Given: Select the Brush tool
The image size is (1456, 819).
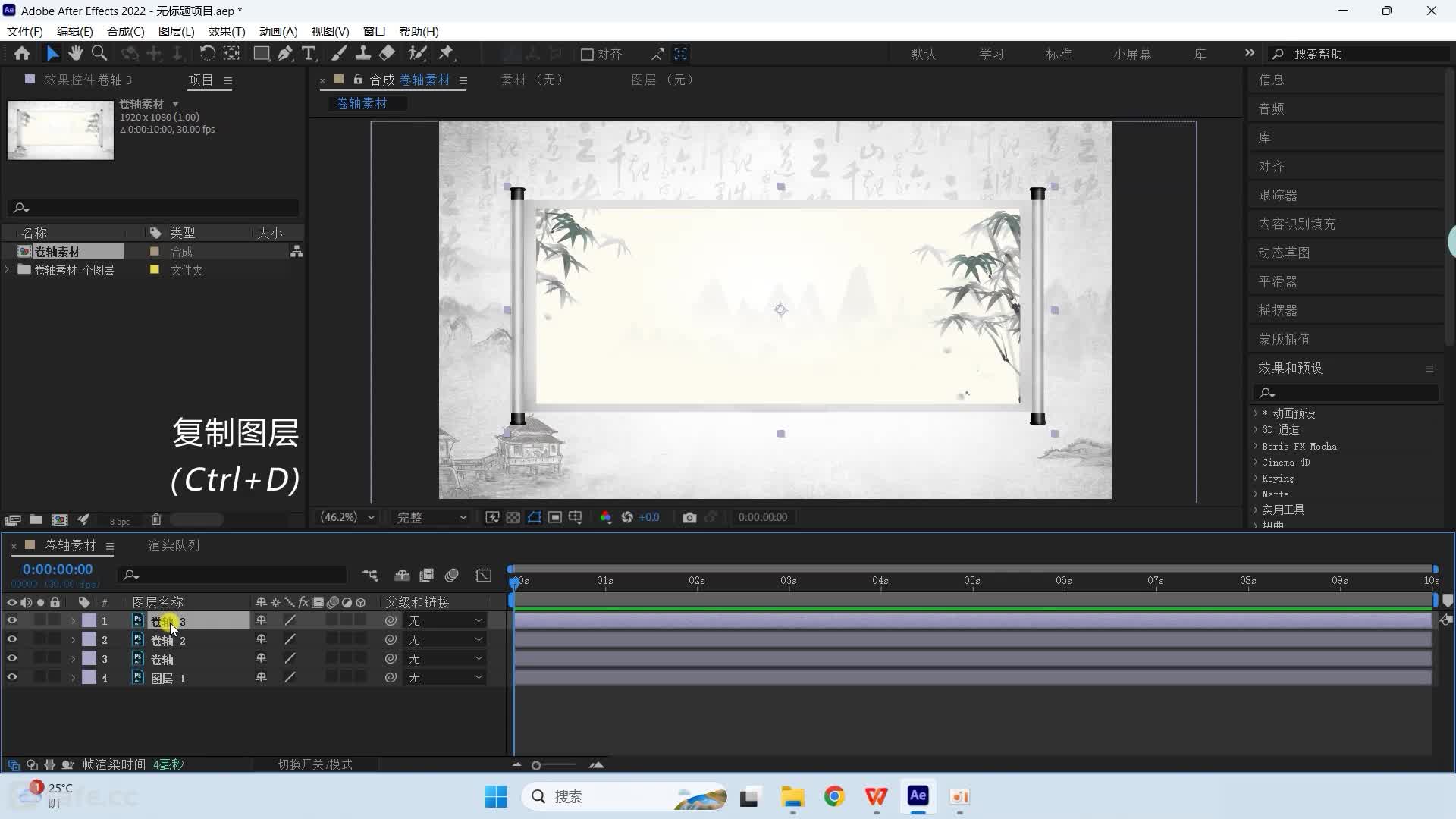Looking at the screenshot, I should [x=339, y=53].
